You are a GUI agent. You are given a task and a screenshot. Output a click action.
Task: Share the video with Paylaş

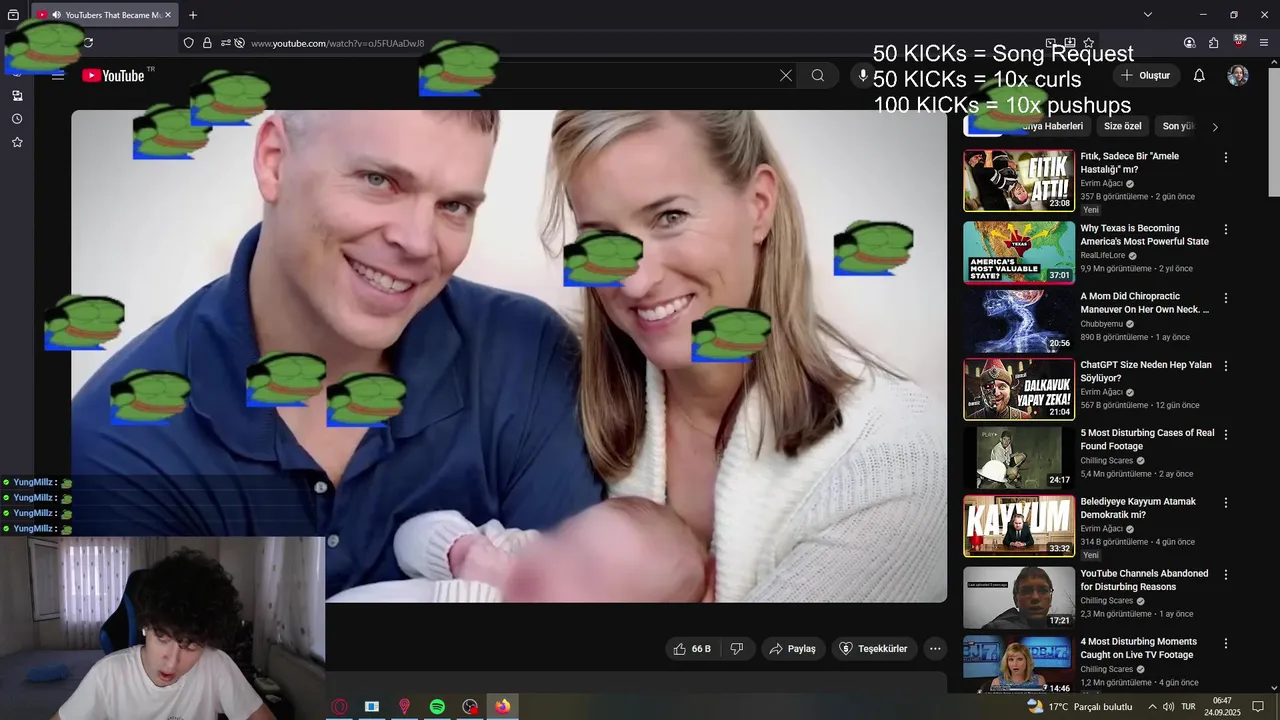[792, 649]
